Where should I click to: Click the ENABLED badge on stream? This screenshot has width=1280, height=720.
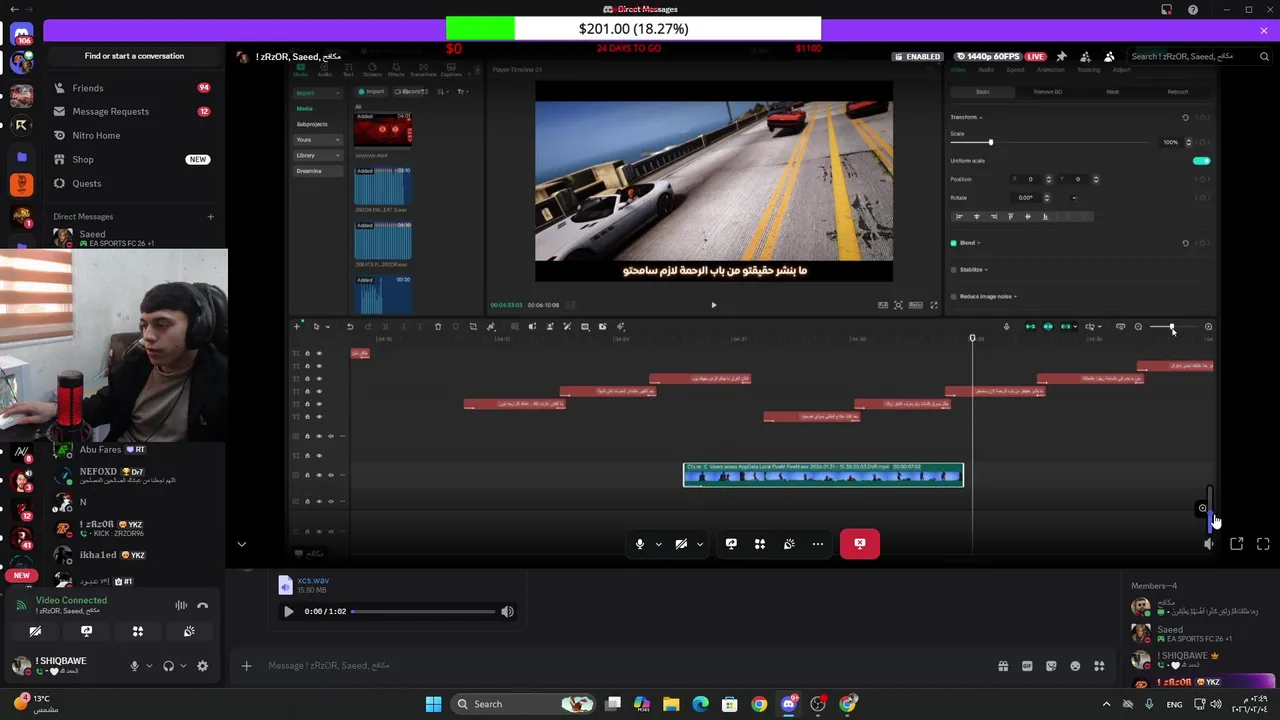click(916, 57)
